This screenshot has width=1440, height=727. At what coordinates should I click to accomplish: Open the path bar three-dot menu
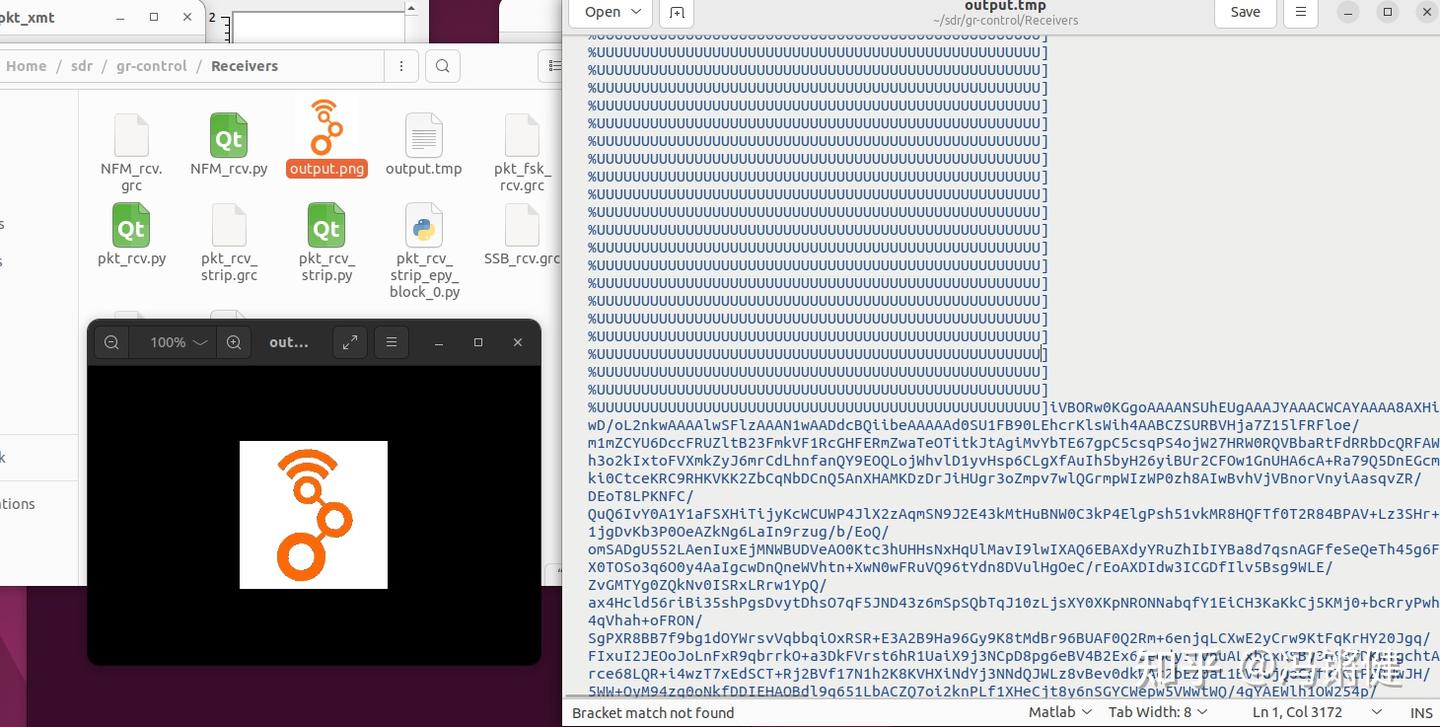pos(399,65)
